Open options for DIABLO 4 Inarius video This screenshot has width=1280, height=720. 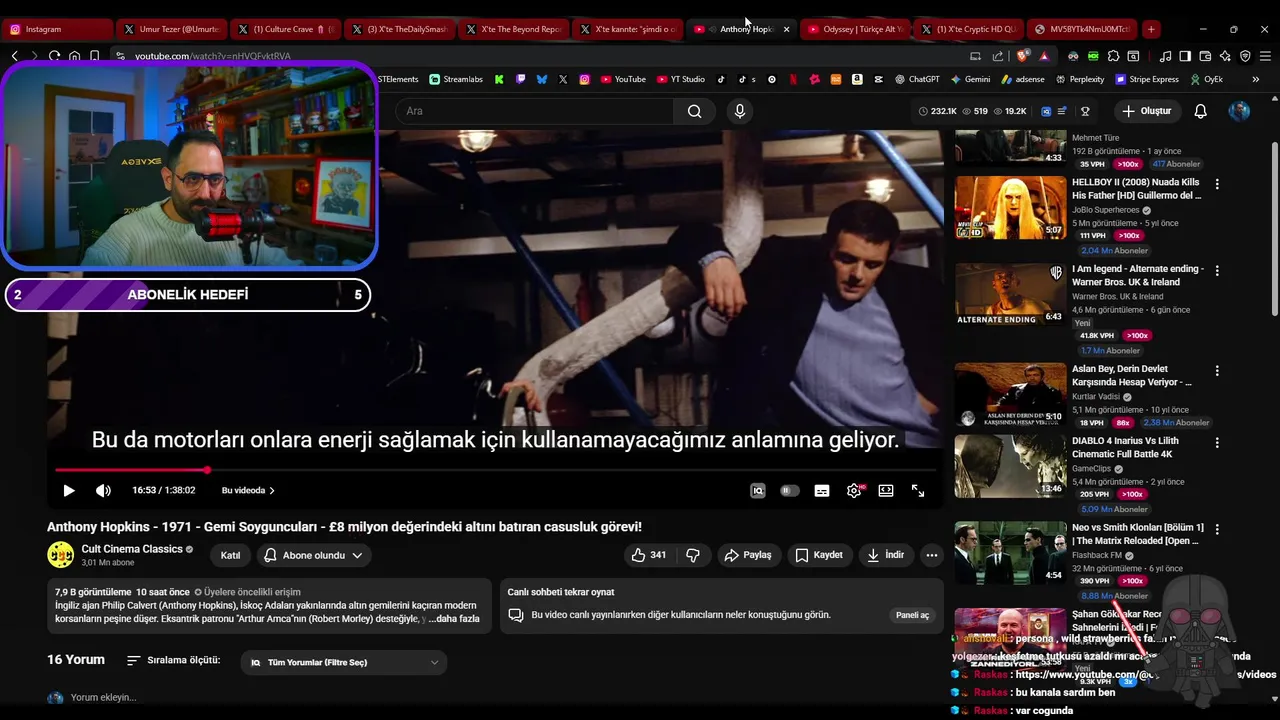pyautogui.click(x=1217, y=442)
